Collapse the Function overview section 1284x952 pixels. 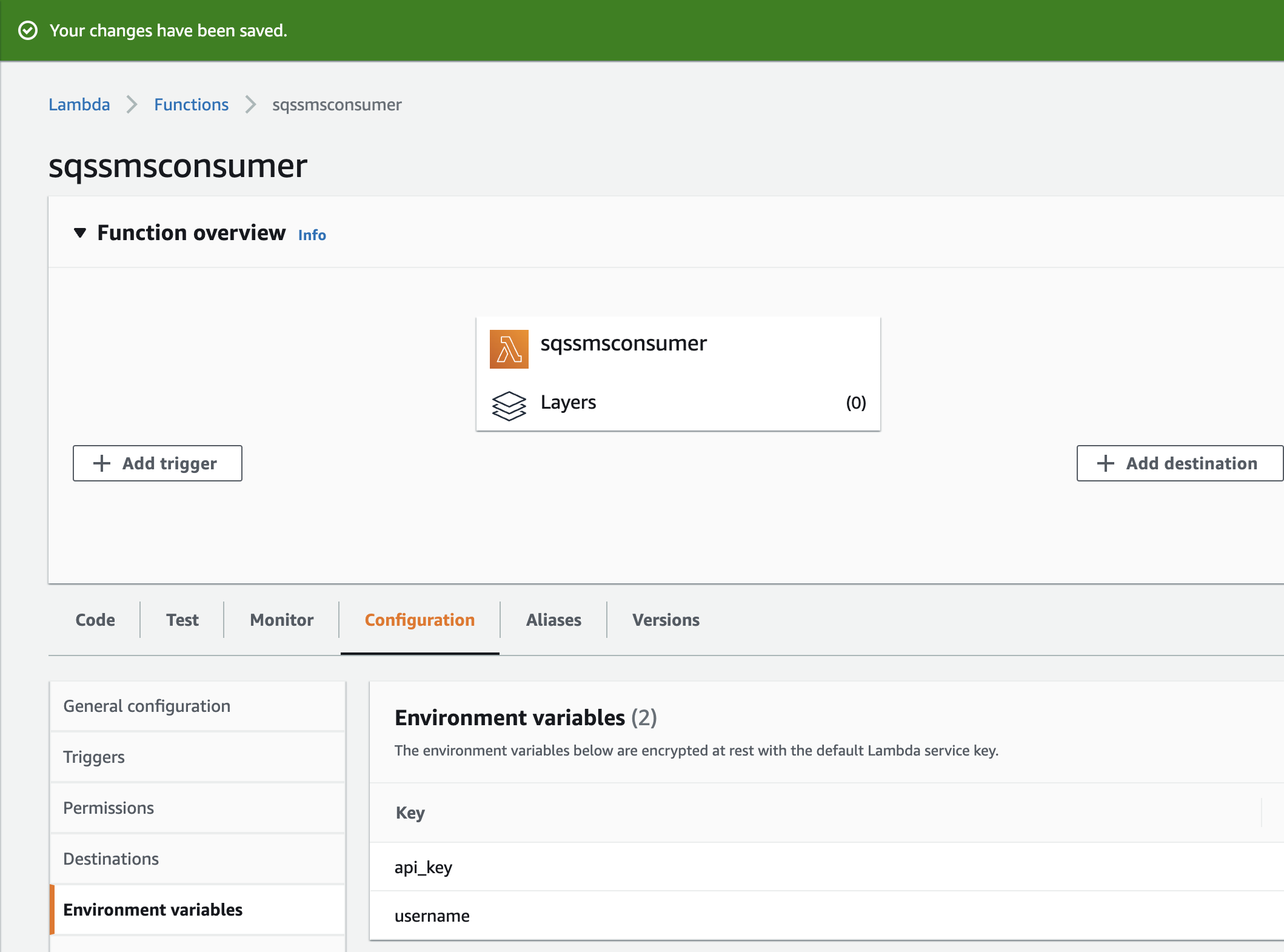[80, 233]
